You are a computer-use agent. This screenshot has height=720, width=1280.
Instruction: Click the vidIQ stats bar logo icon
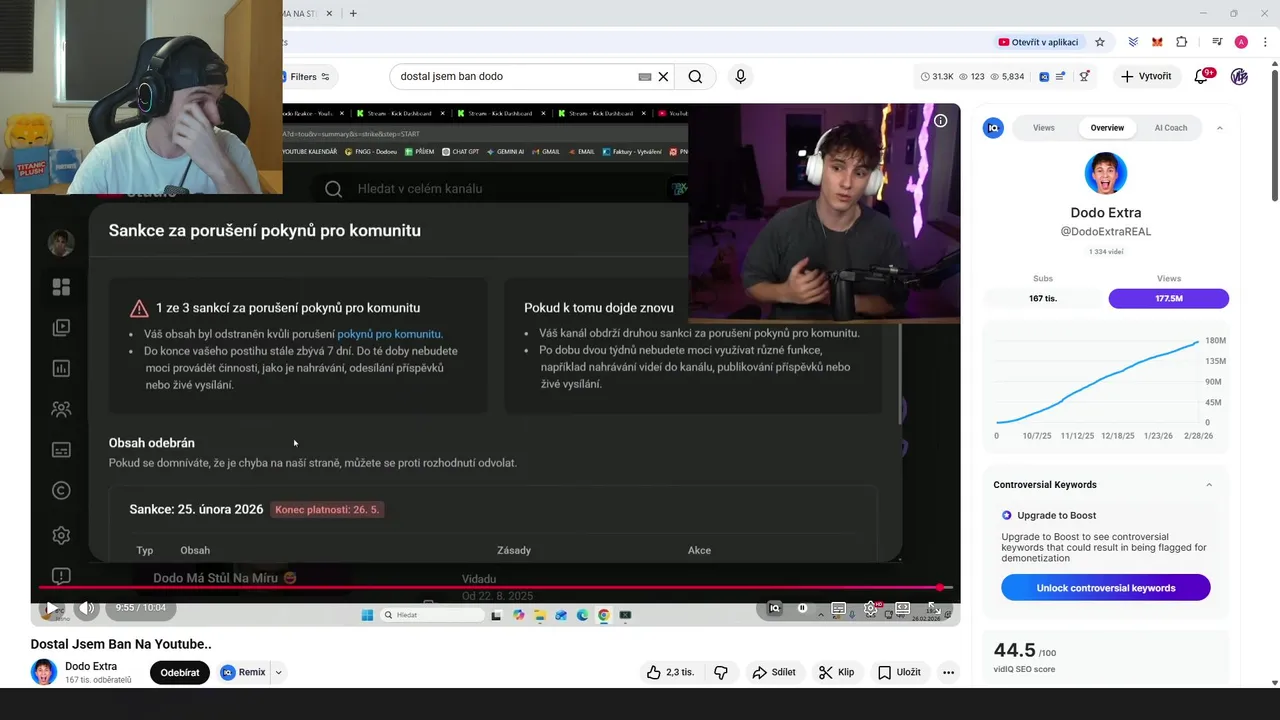1044,76
